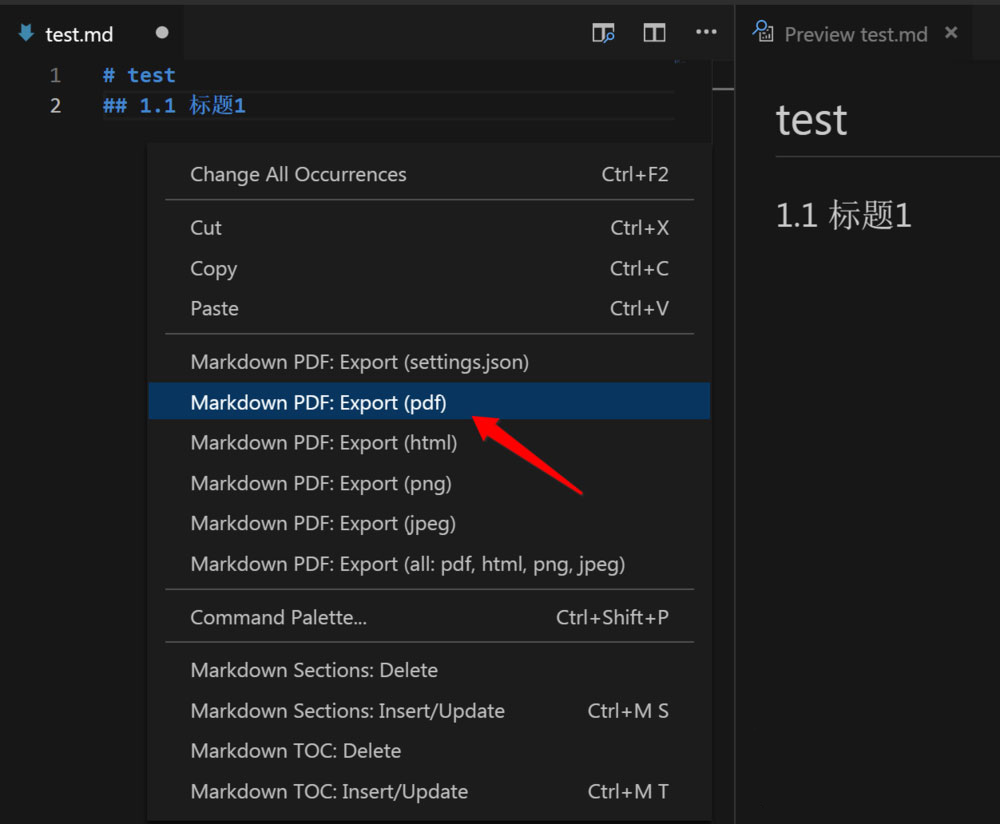
Task: Select the Copy command in the menu
Action: (213, 268)
